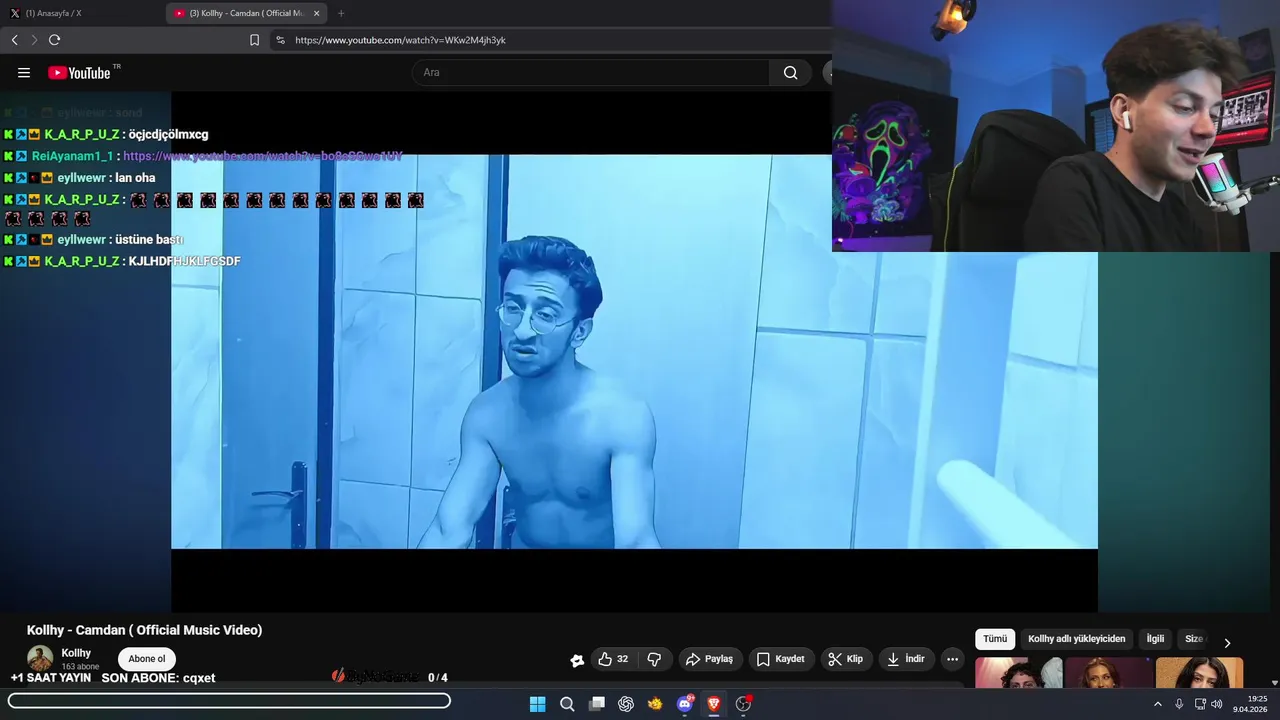This screenshot has width=1280, height=720.
Task: Close the Kollhy - Camdan tab
Action: click(x=316, y=13)
